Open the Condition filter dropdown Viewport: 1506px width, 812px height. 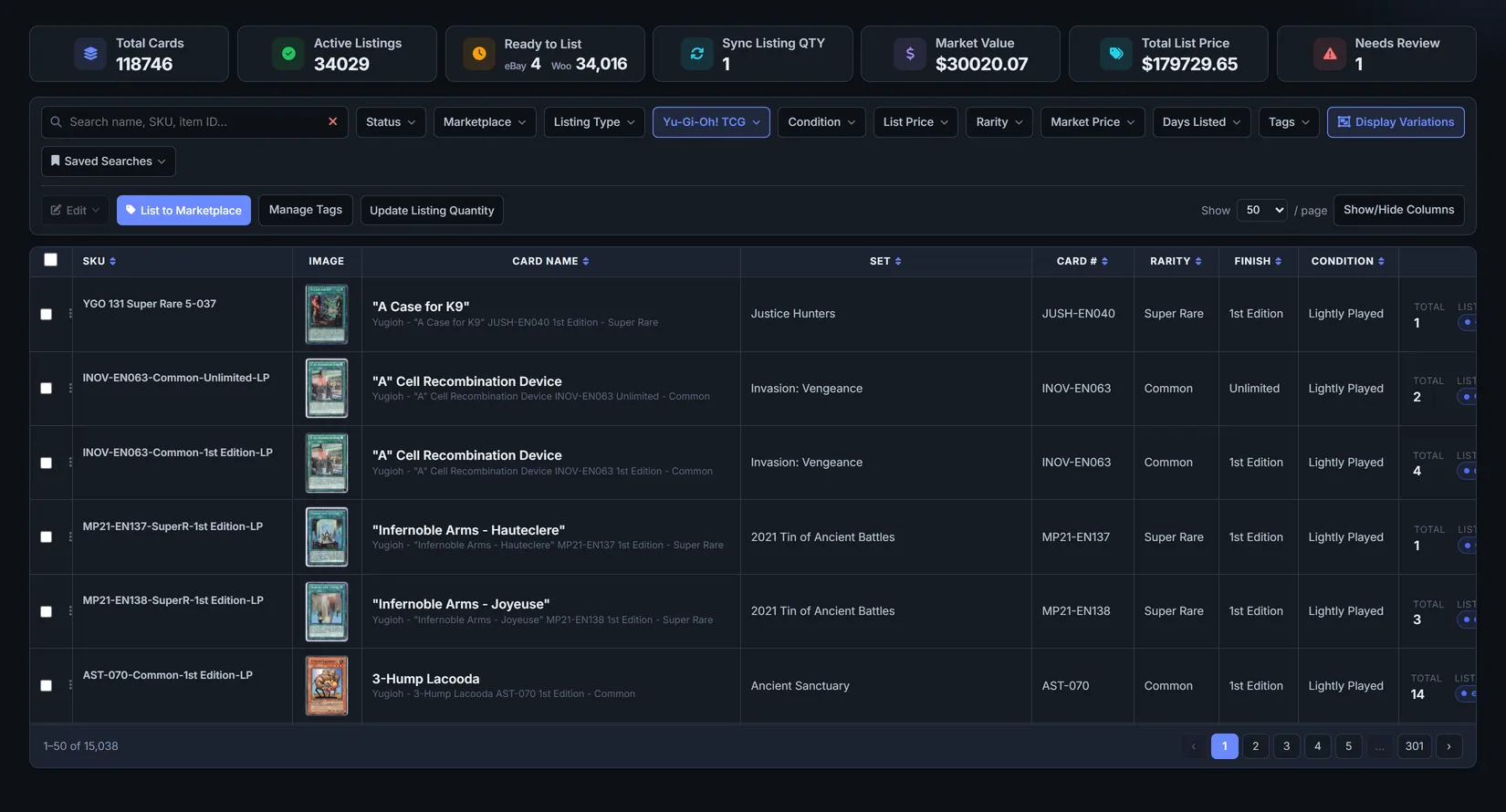click(x=821, y=122)
